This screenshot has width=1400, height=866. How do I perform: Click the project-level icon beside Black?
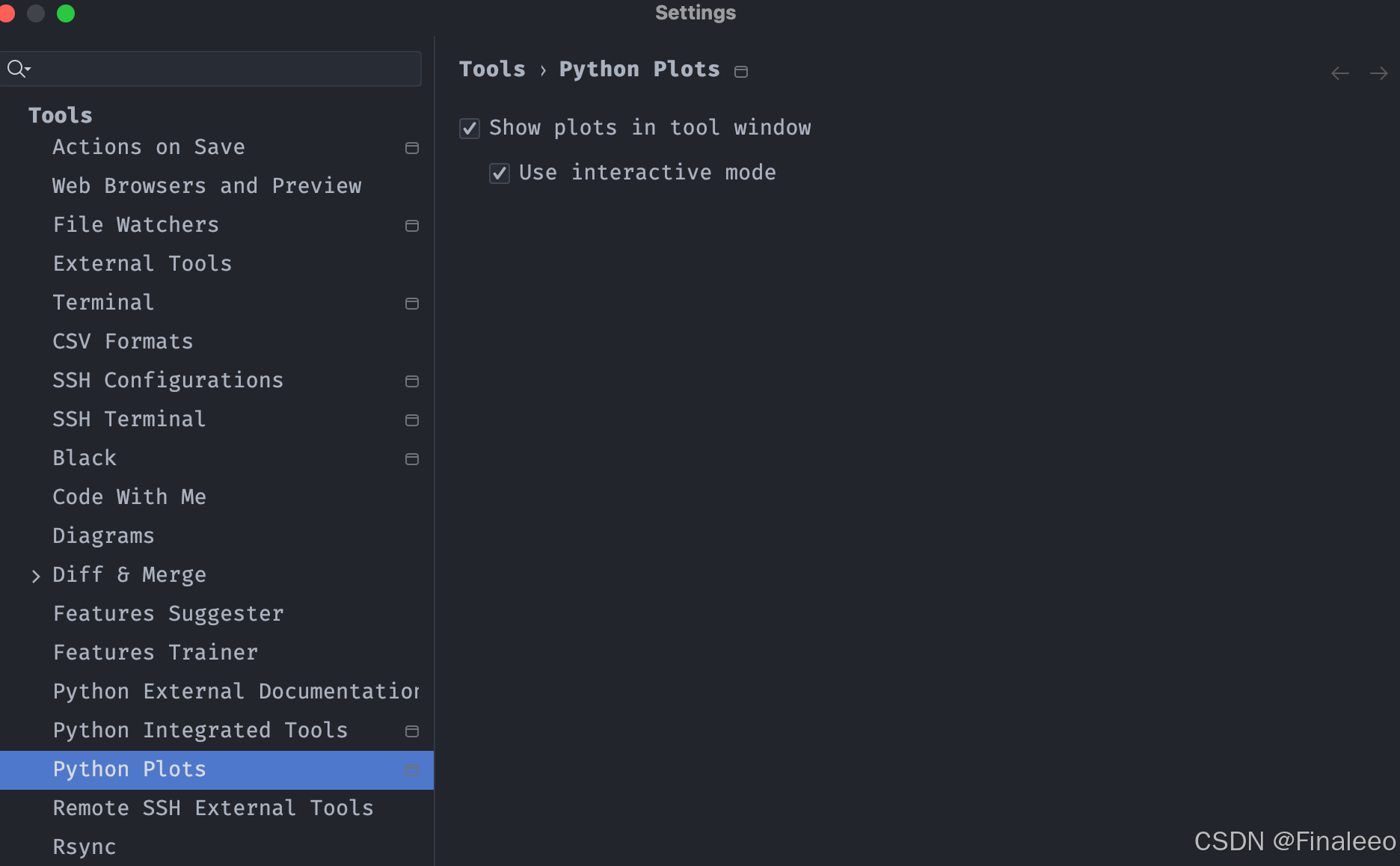pyautogui.click(x=411, y=459)
